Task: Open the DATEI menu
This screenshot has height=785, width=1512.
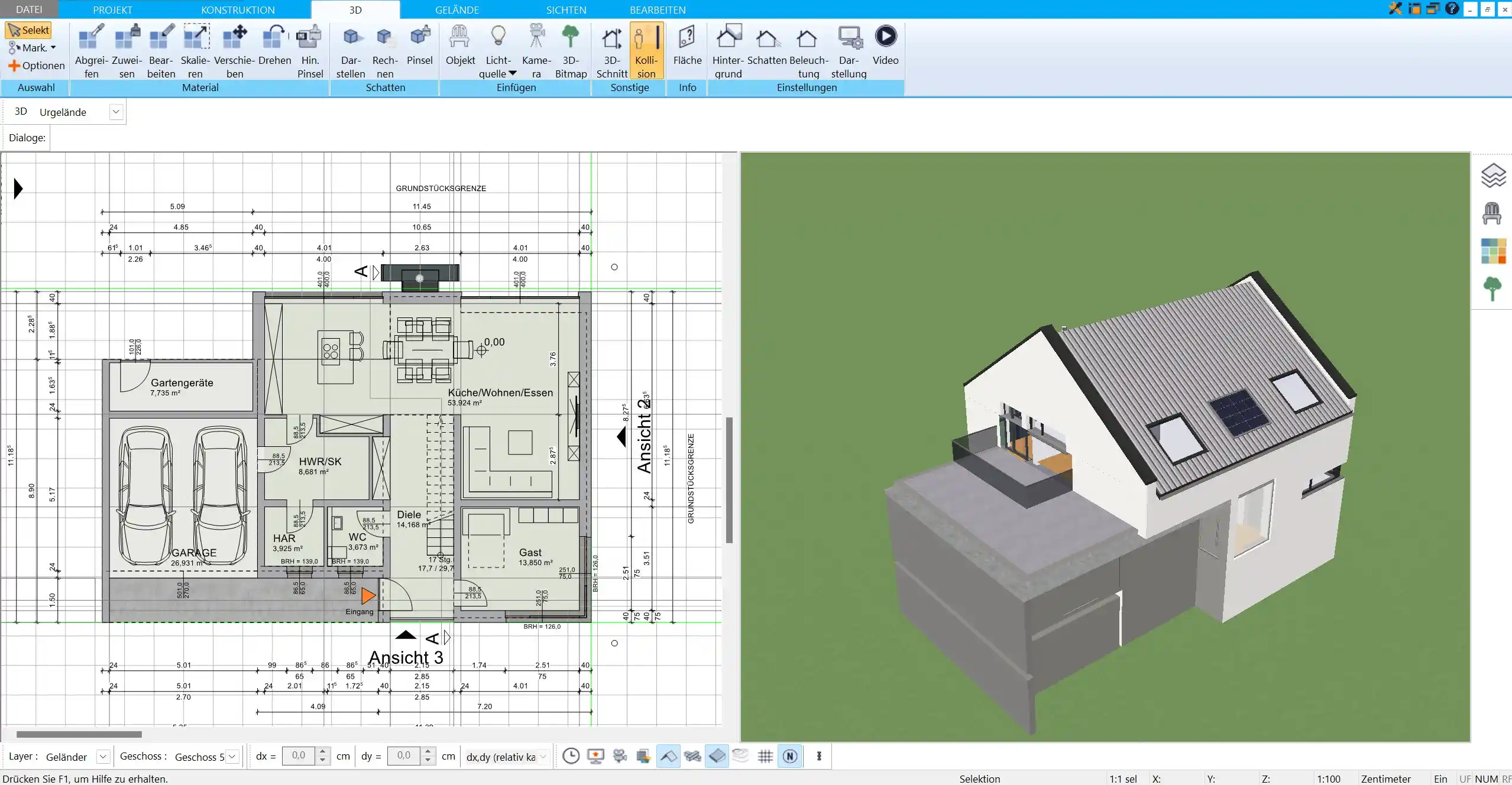Action: (x=29, y=9)
